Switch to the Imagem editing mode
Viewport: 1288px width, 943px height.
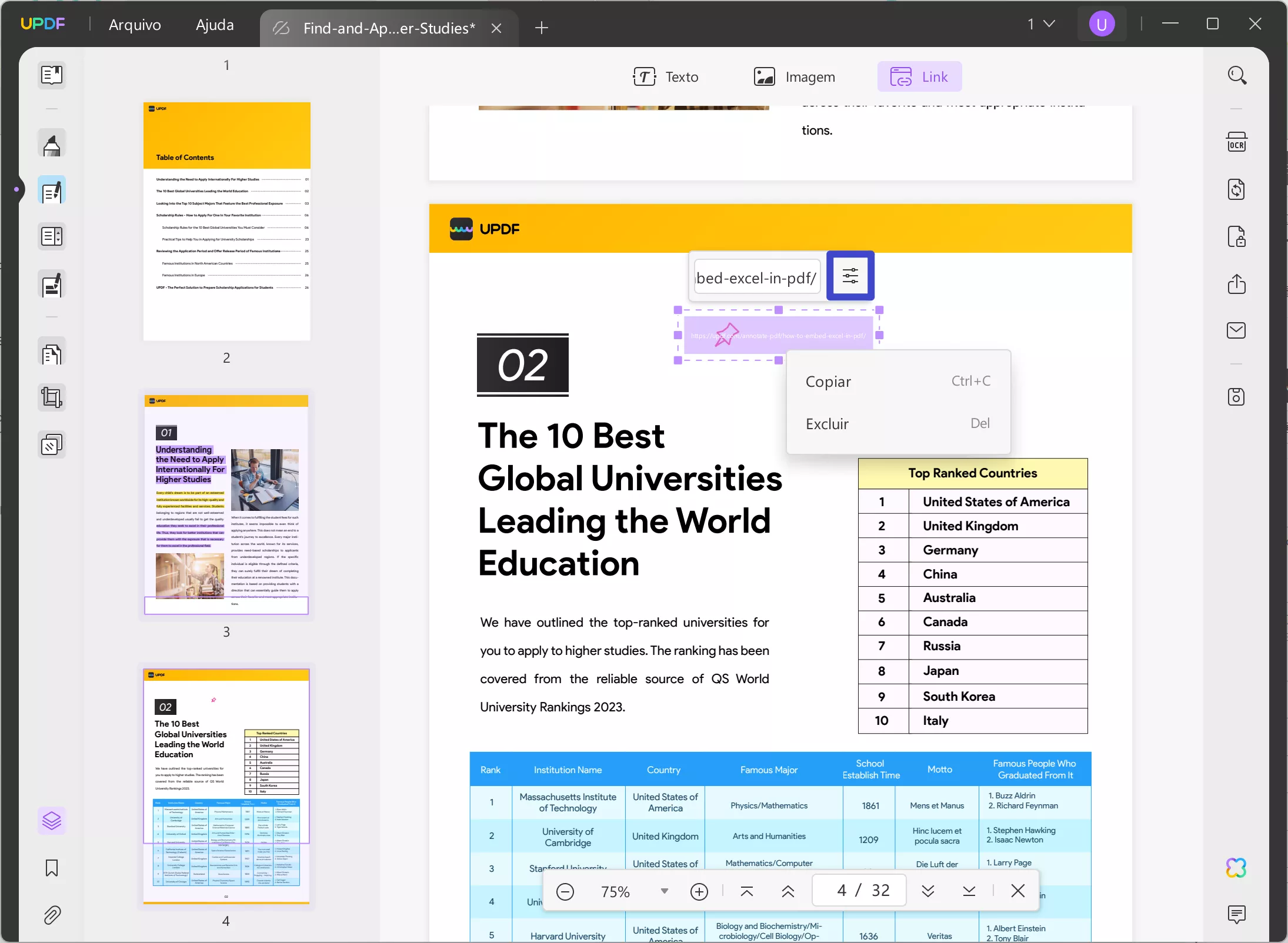click(x=795, y=77)
